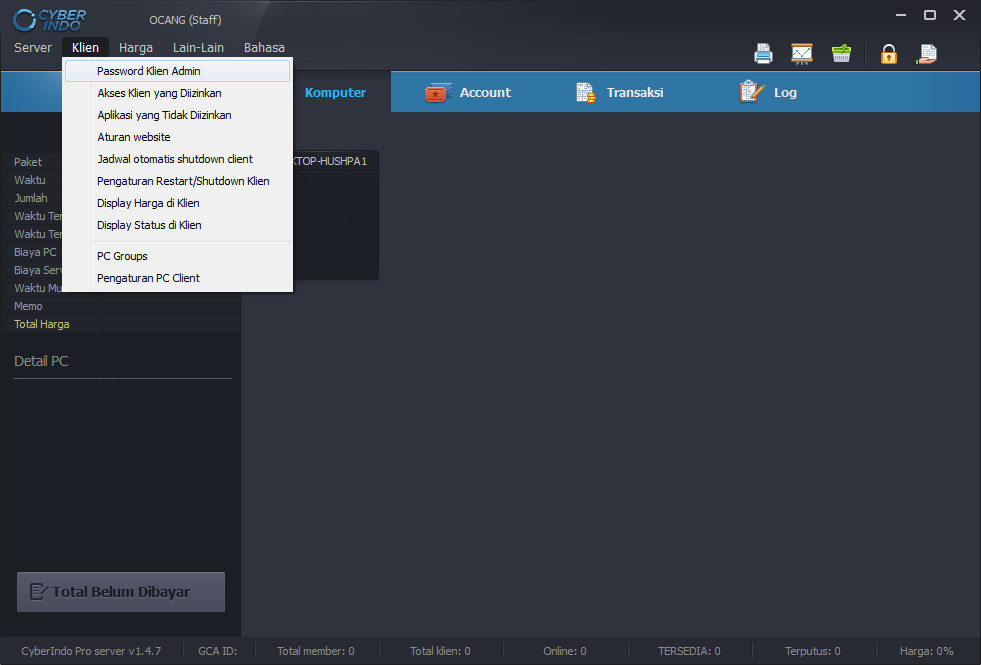
Task: Select Password Klien Admin from Klien menu
Action: [150, 71]
